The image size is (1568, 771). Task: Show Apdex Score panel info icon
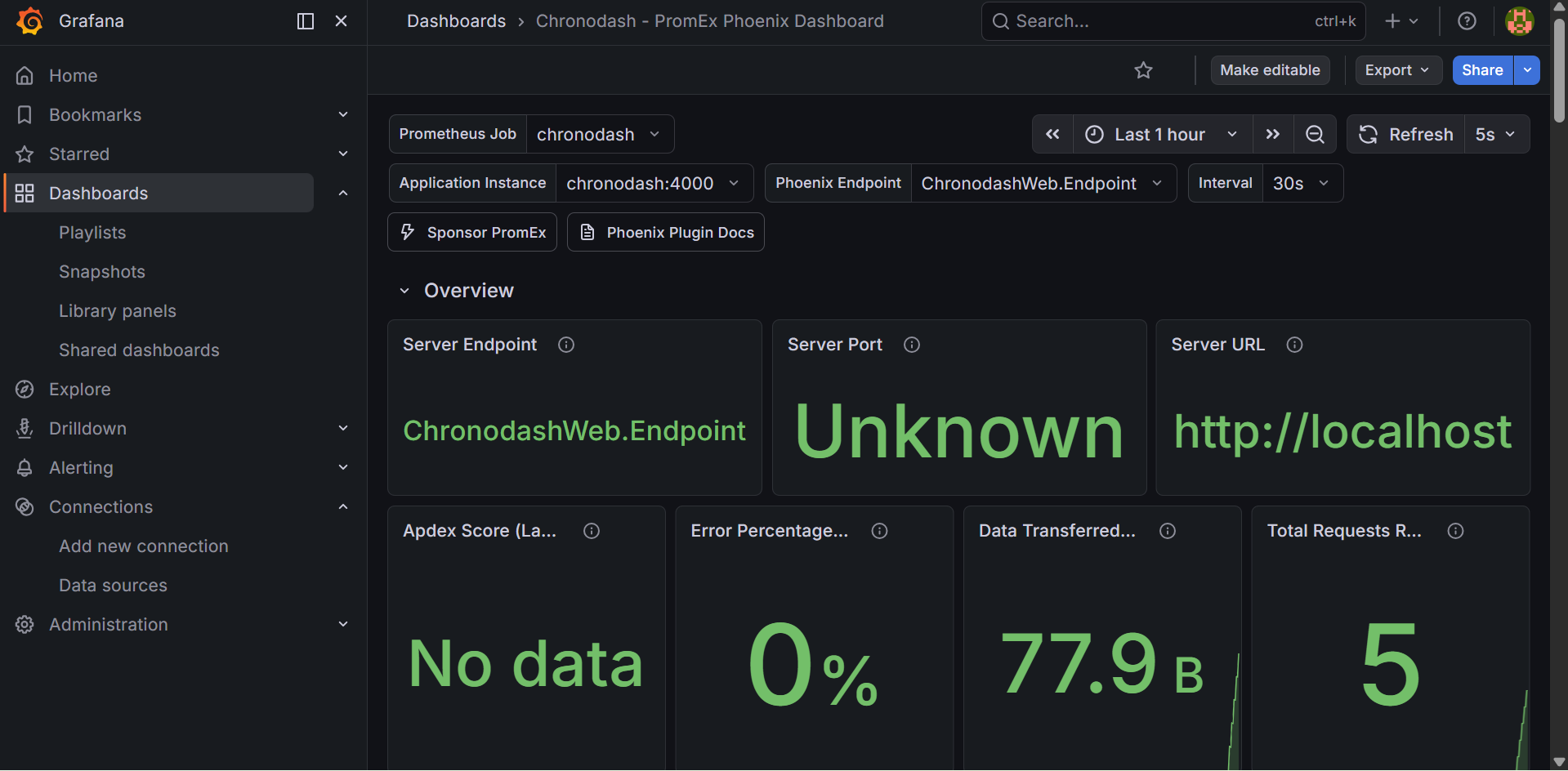(592, 531)
